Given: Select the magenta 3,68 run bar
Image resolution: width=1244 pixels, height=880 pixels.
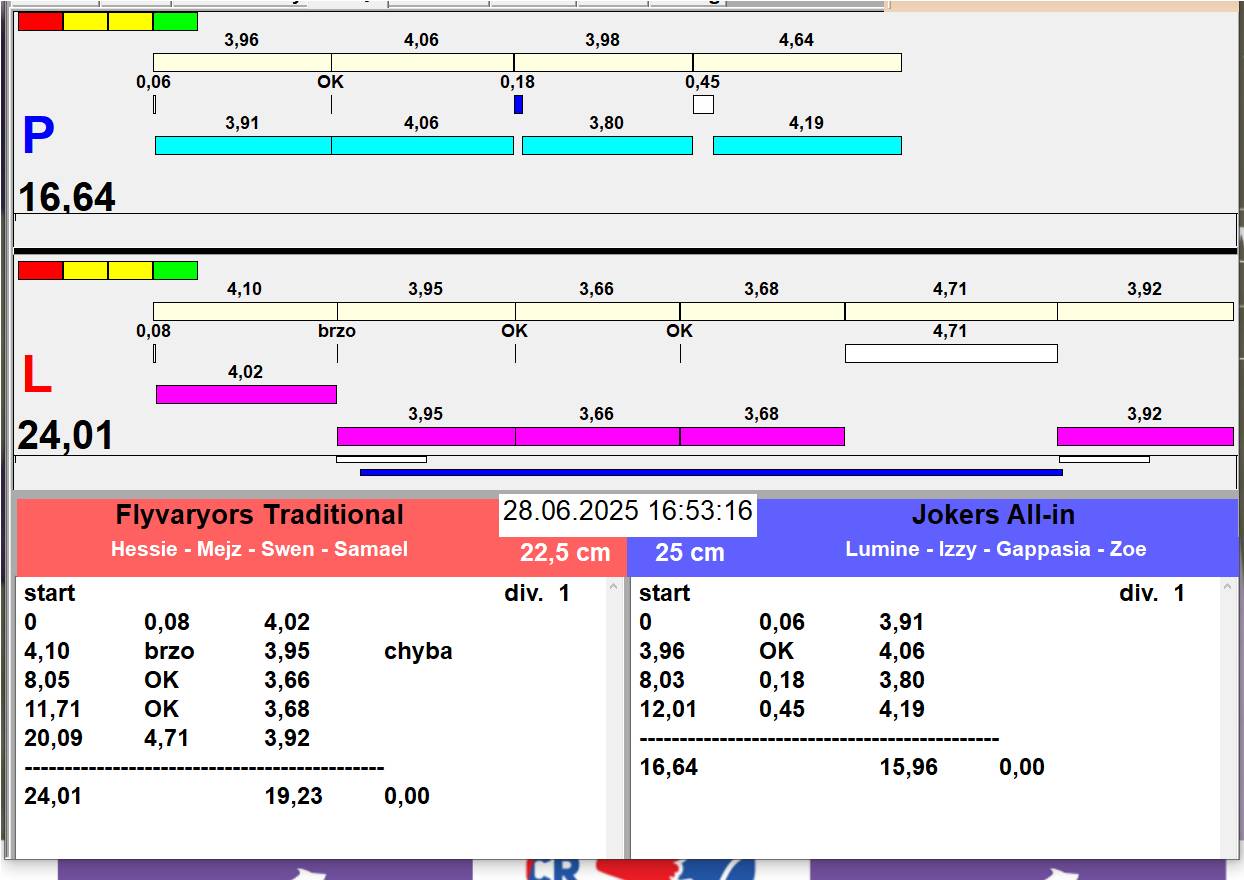Looking at the screenshot, I should tap(762, 436).
